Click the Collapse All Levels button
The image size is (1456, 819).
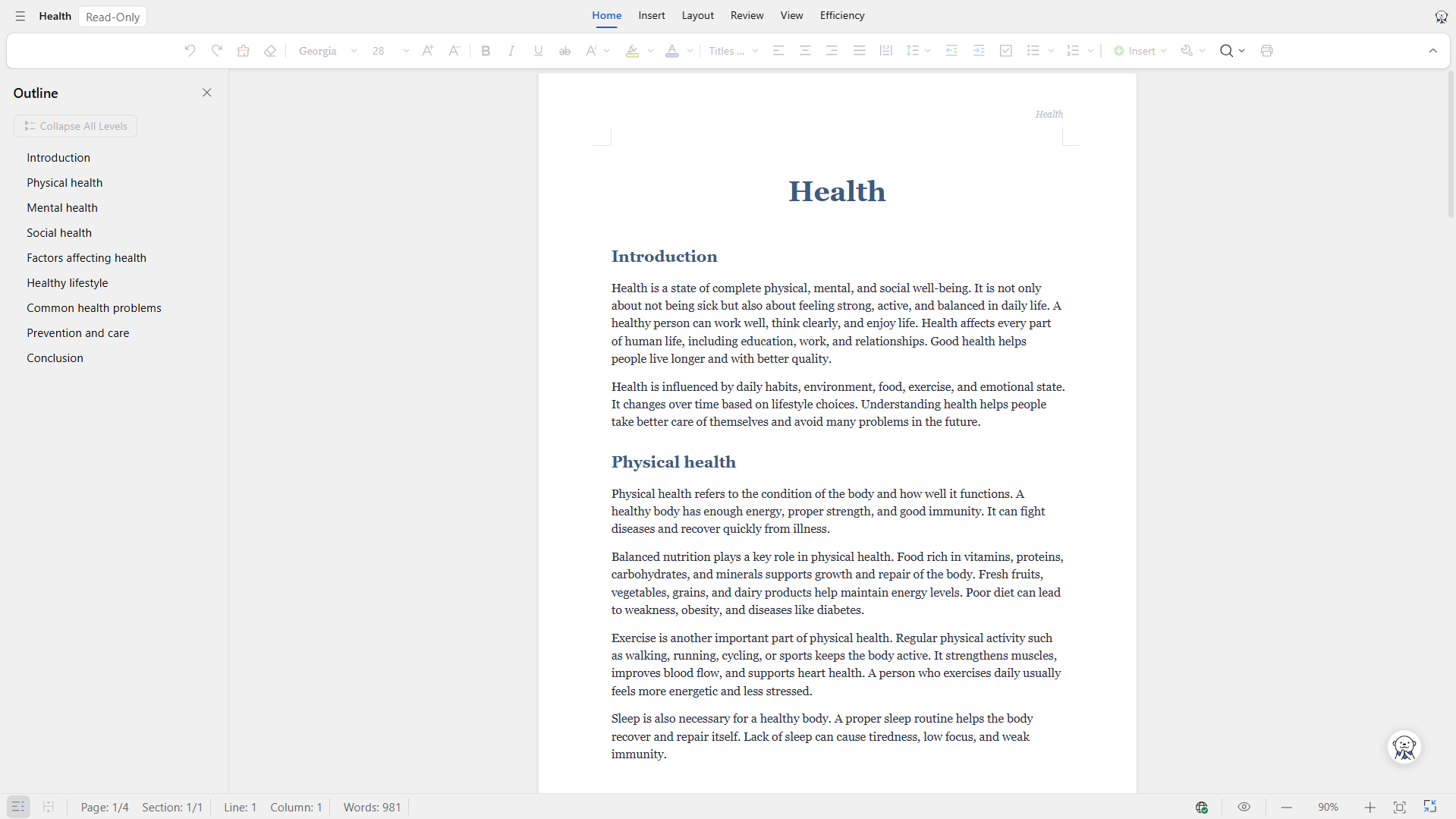[x=75, y=126]
